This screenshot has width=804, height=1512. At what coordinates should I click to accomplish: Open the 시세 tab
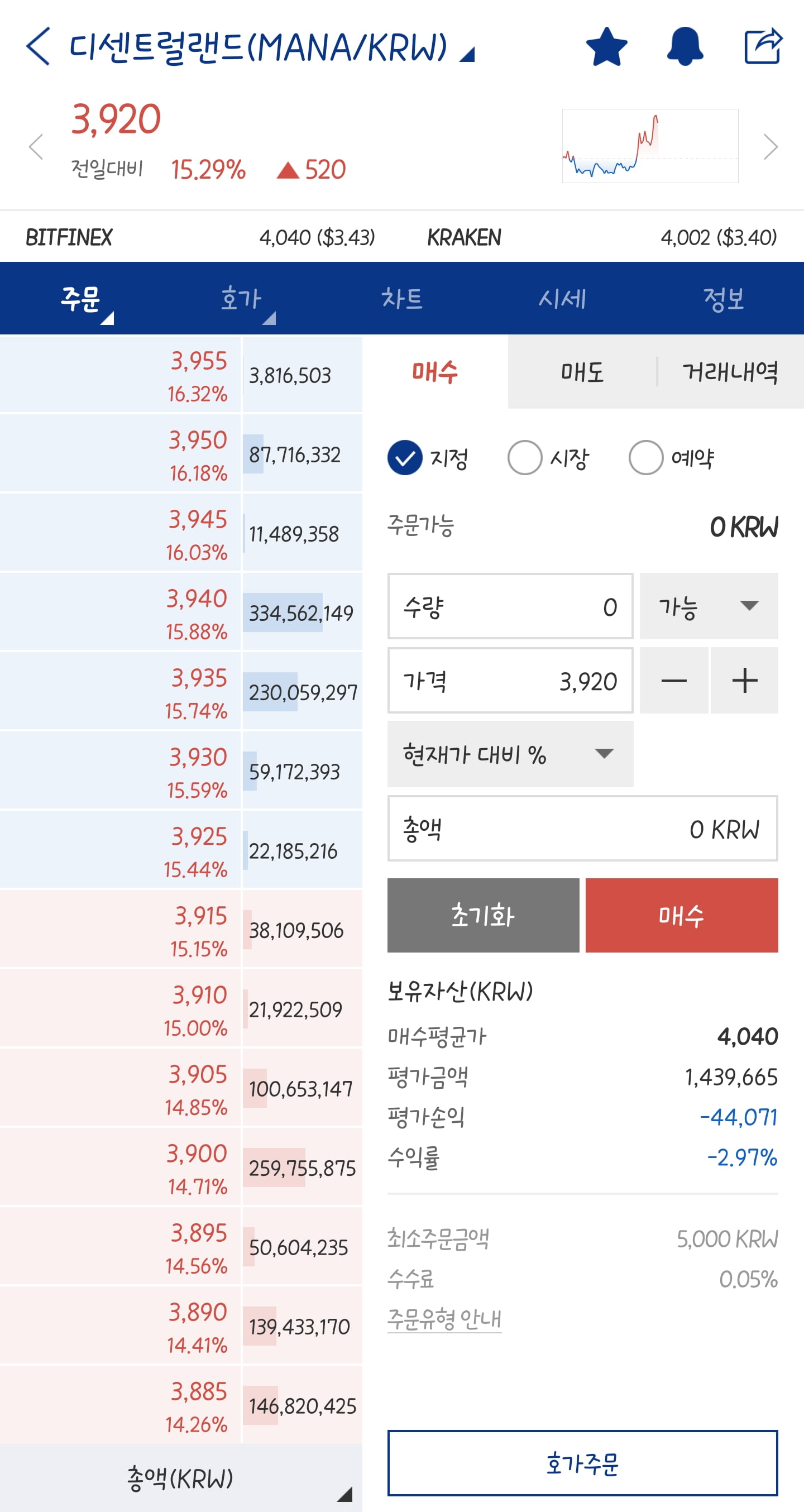click(x=563, y=299)
